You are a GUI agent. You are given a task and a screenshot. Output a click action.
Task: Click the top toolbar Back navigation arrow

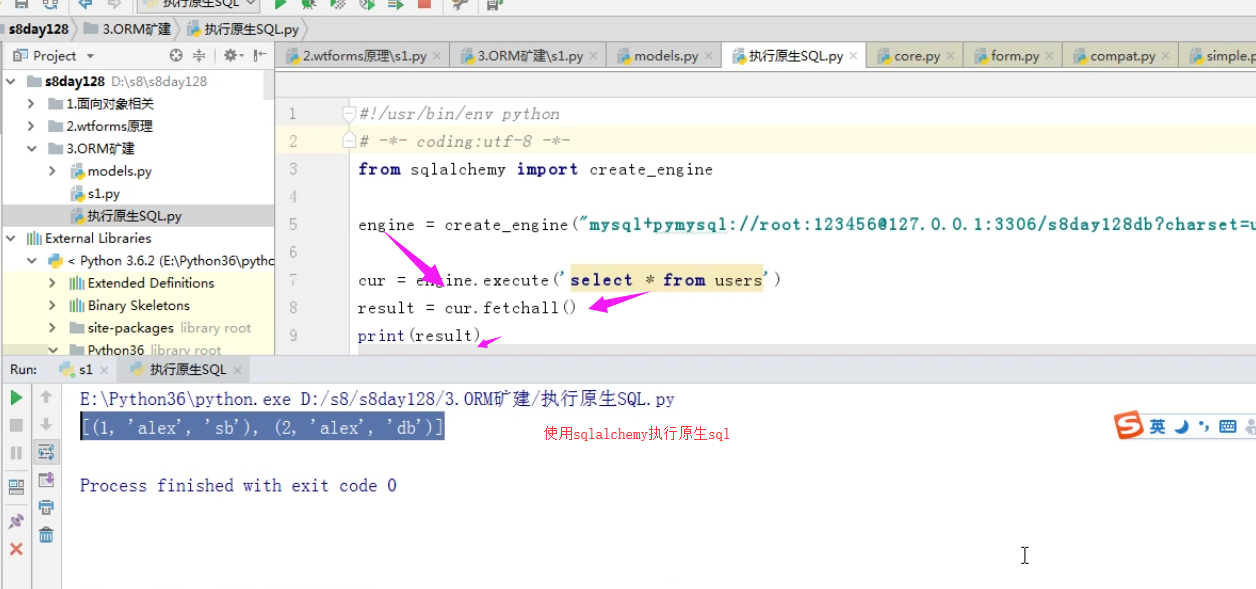point(86,4)
